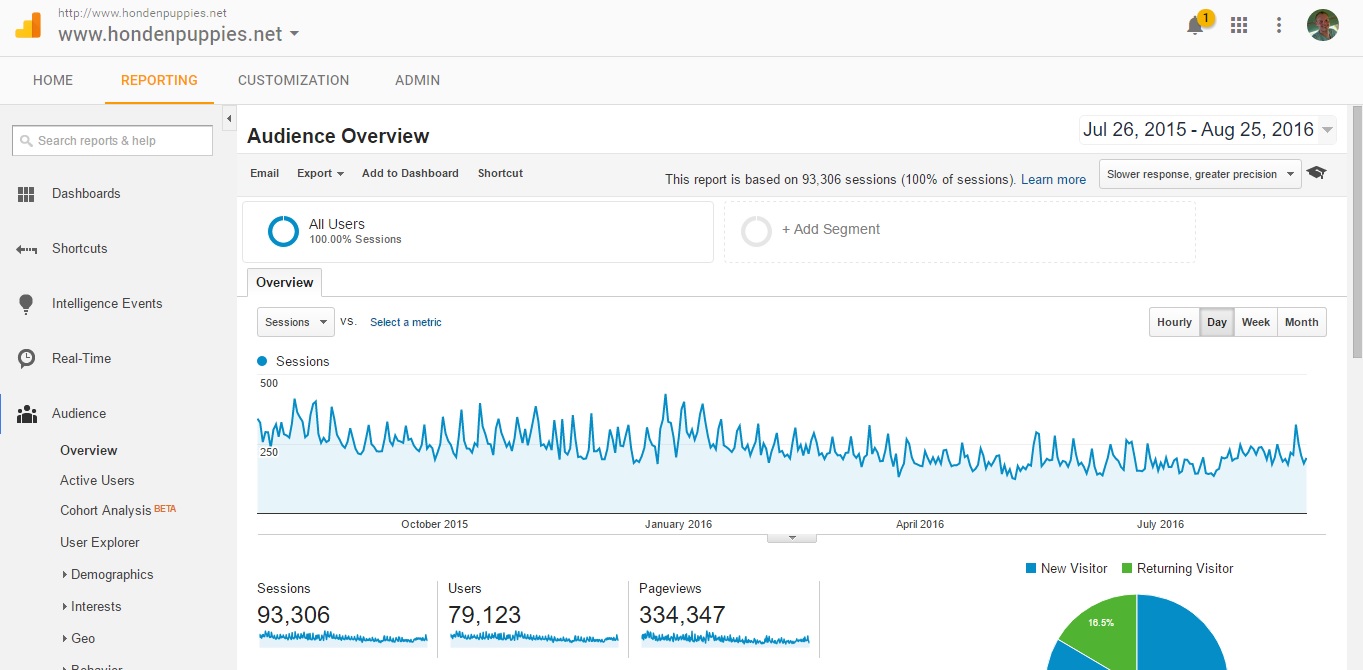Click the Dashboards grid icon
The image size is (1363, 670).
[27, 194]
